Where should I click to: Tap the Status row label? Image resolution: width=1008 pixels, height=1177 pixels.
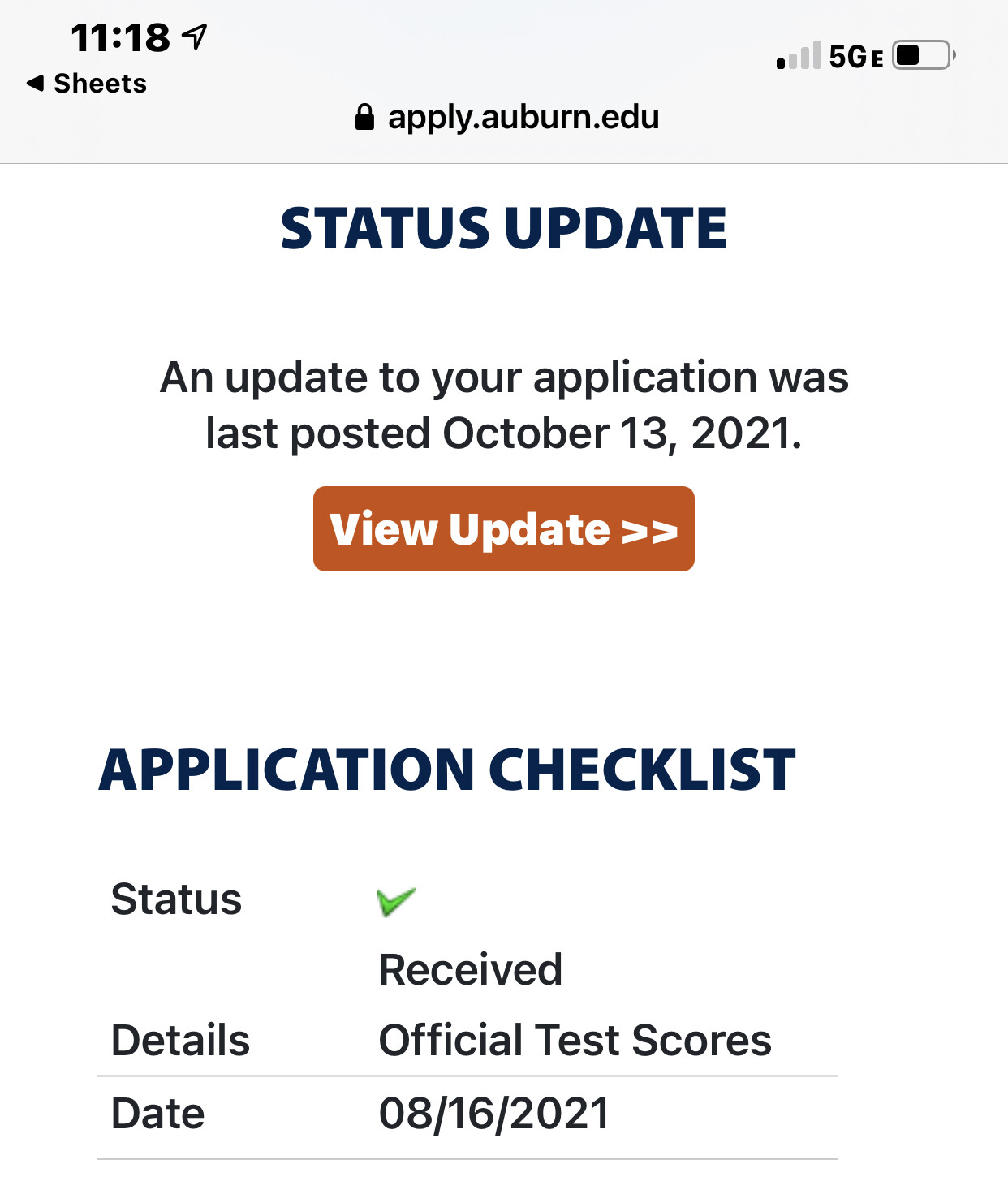click(176, 899)
